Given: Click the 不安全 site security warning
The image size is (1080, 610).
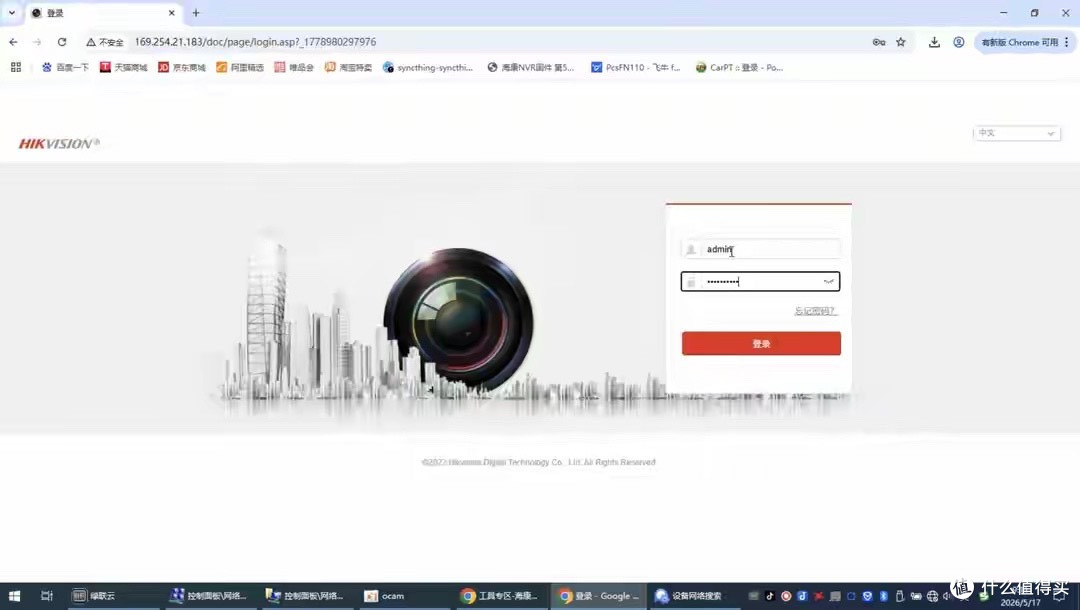Looking at the screenshot, I should coord(105,42).
